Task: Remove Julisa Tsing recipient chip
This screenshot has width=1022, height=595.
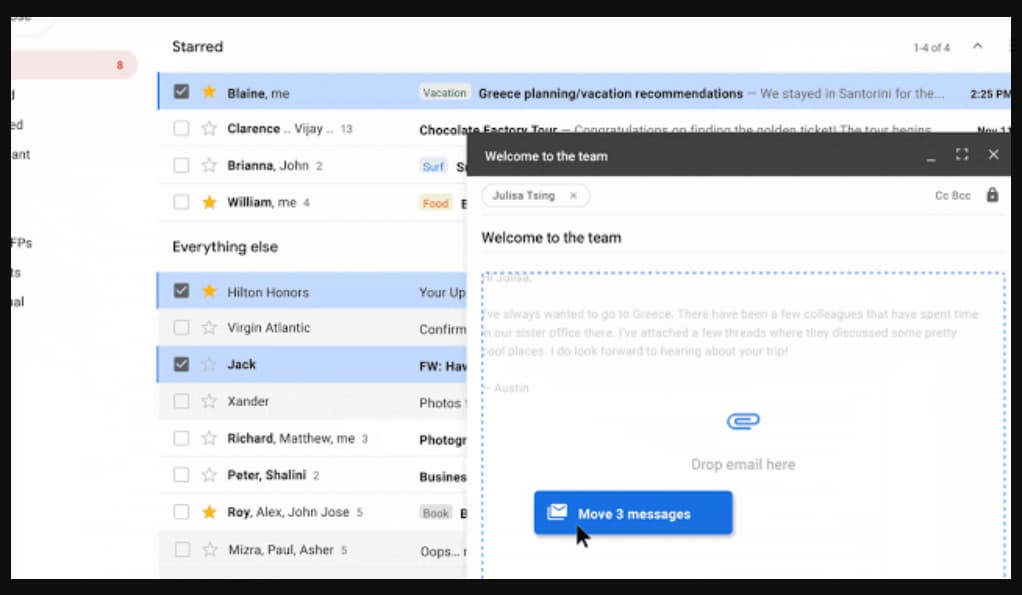Action: pyautogui.click(x=573, y=196)
